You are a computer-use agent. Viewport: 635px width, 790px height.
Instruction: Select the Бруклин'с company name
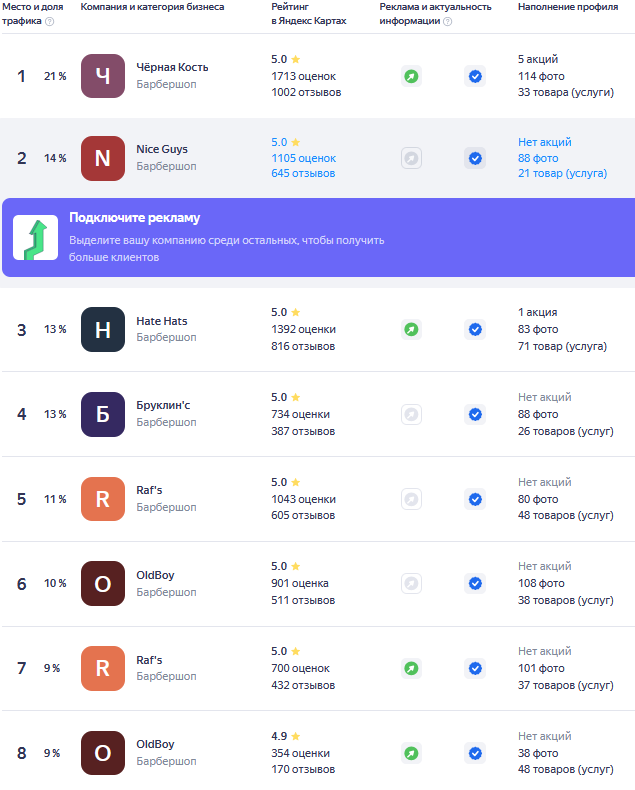163,406
